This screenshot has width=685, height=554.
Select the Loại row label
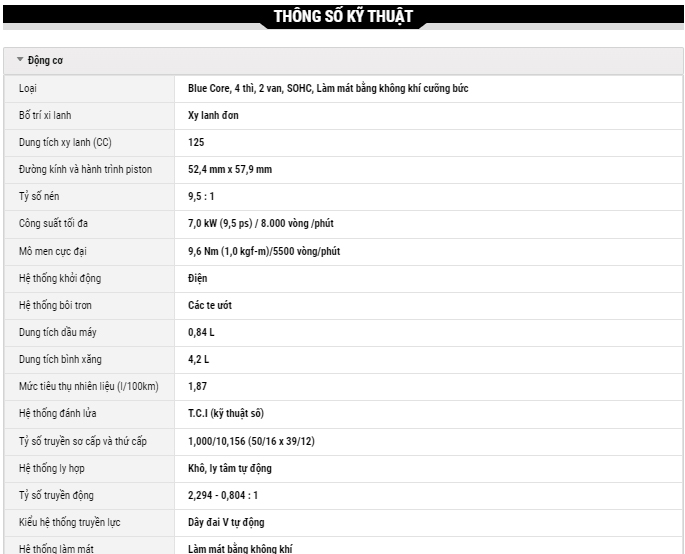28,88
